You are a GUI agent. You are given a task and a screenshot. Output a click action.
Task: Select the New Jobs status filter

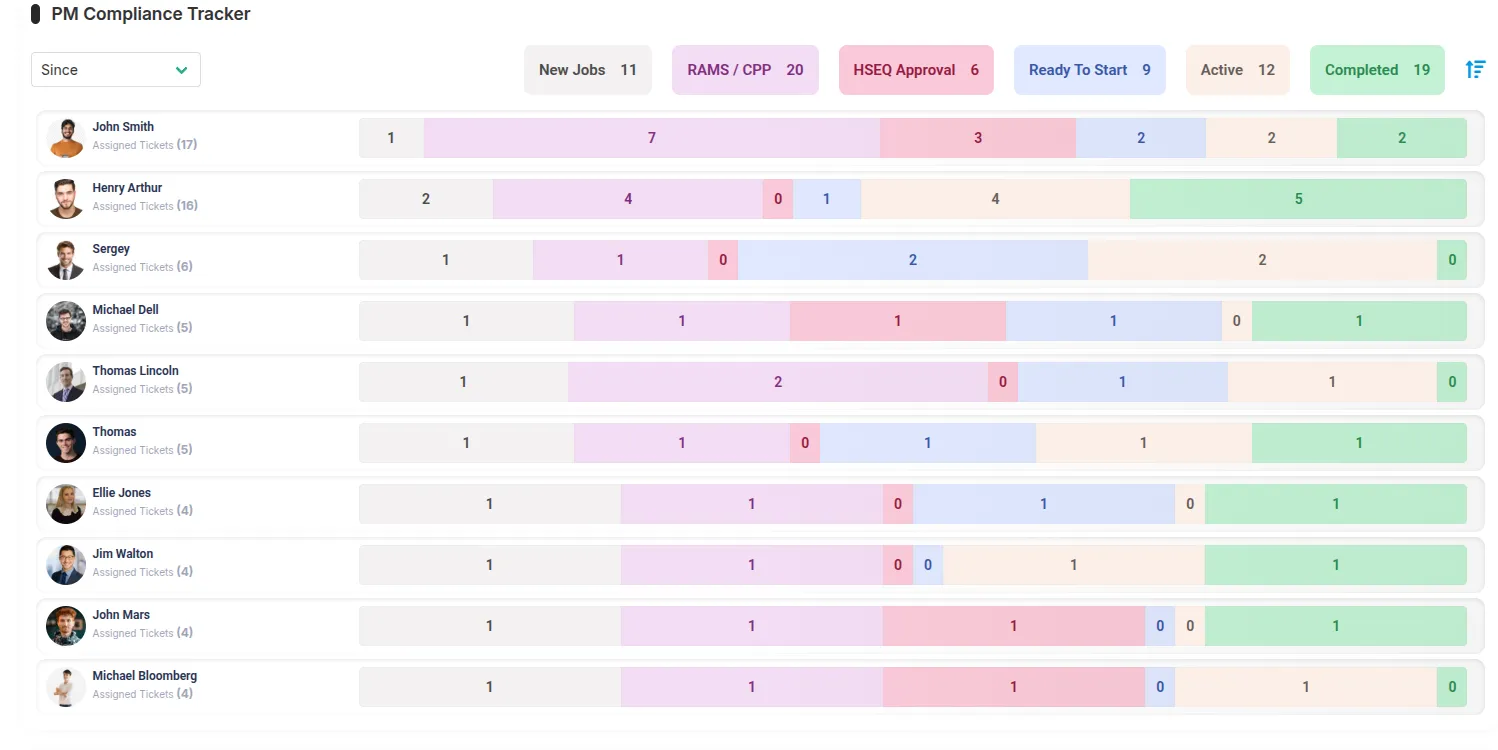pos(587,70)
